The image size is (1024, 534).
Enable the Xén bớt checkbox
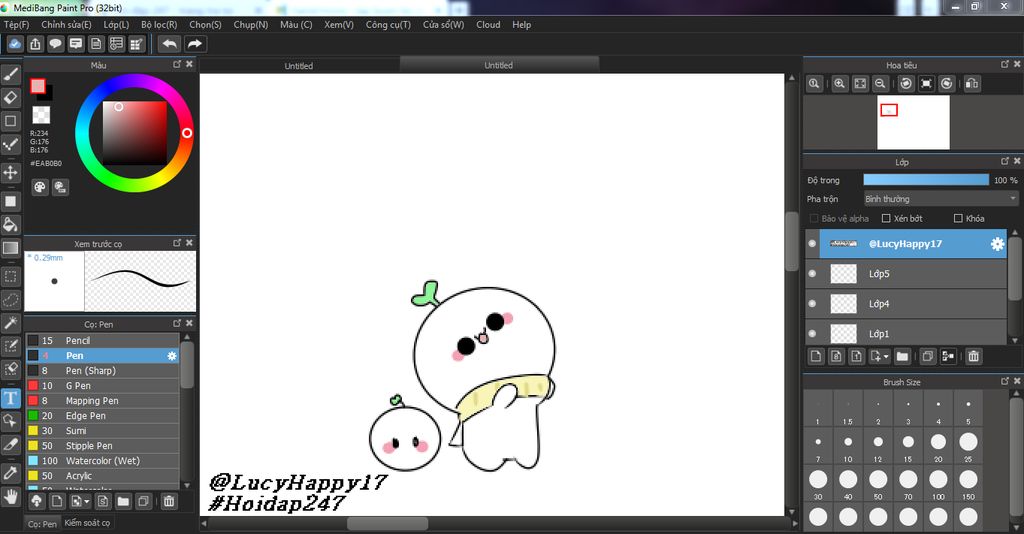click(x=886, y=218)
